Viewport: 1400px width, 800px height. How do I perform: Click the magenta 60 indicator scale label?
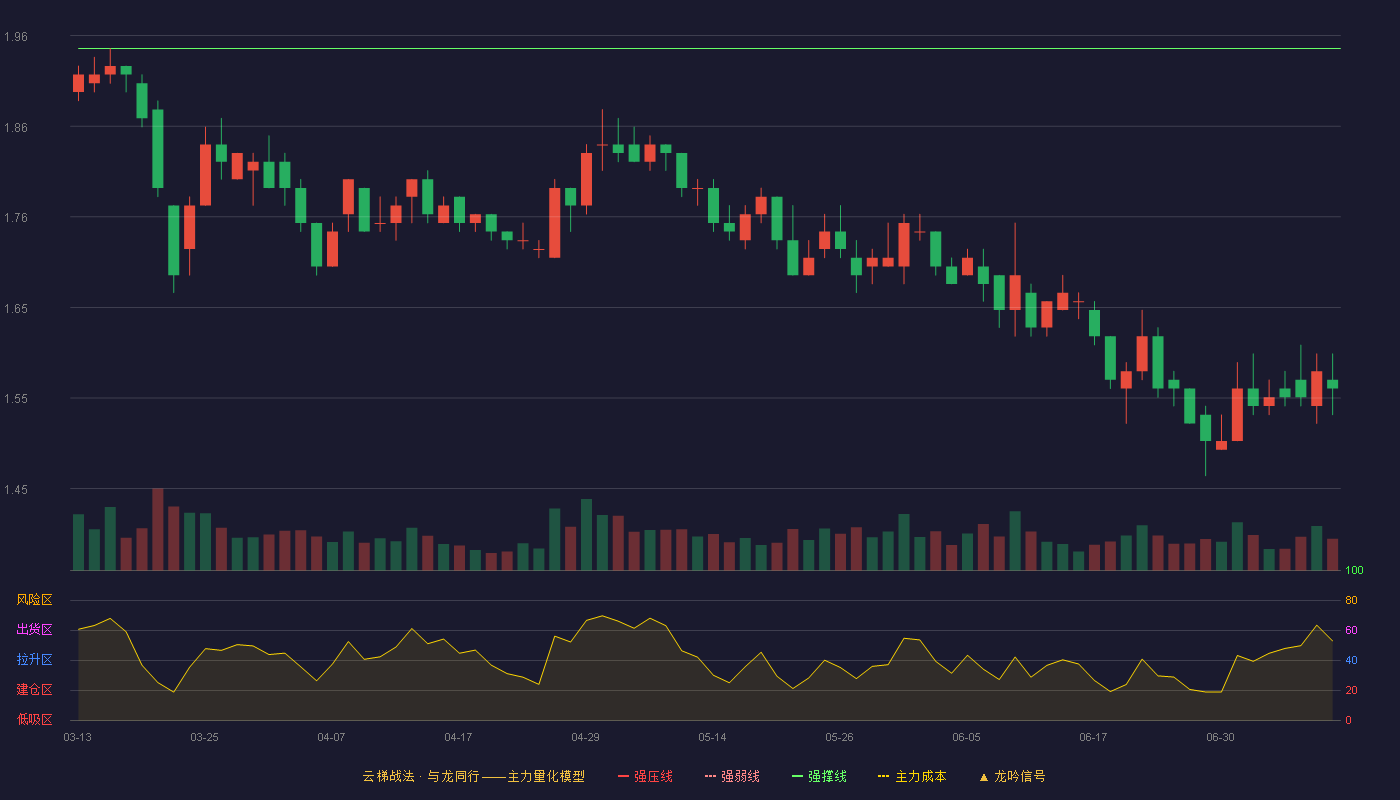[x=1351, y=630]
